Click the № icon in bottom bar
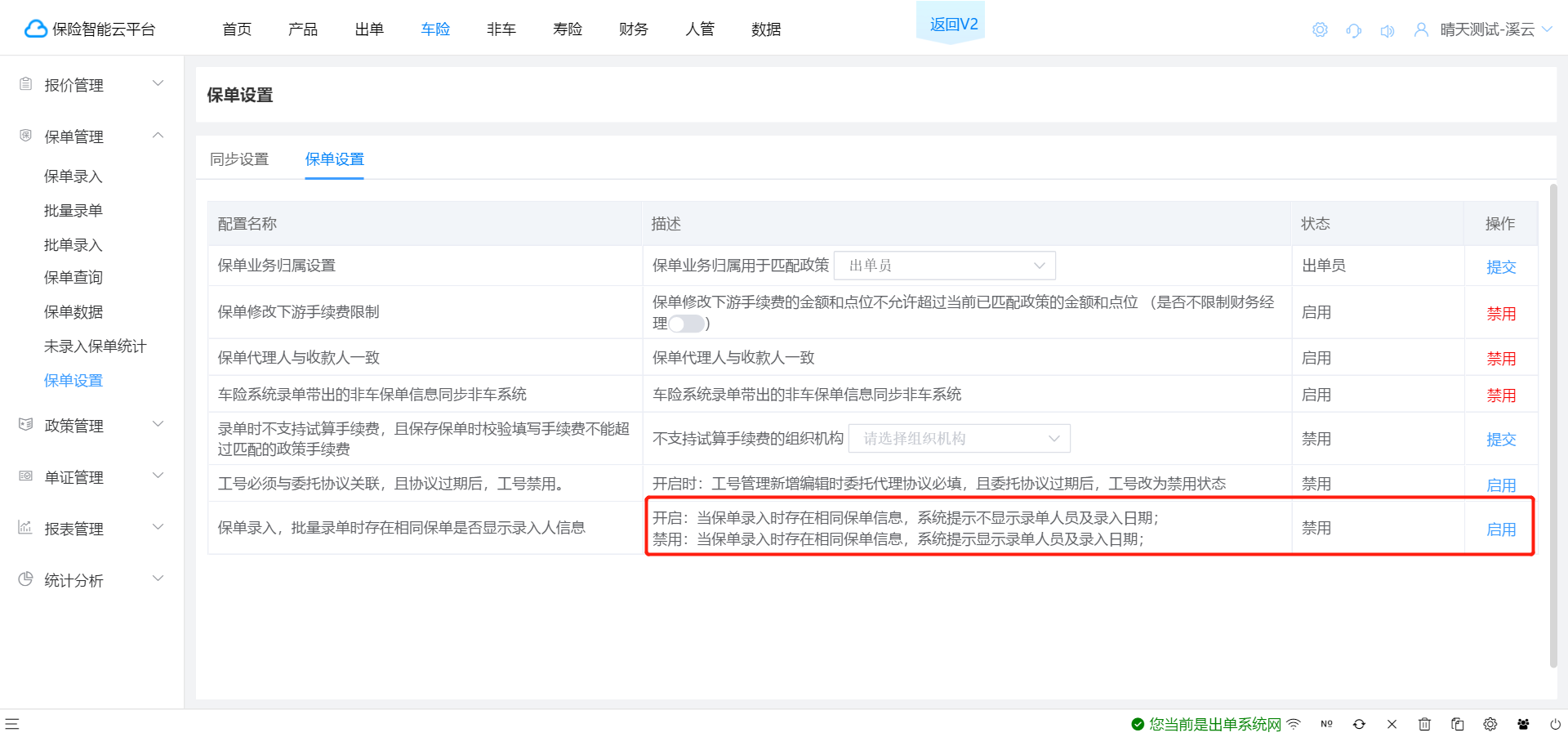The image size is (1568, 737). [x=1326, y=724]
